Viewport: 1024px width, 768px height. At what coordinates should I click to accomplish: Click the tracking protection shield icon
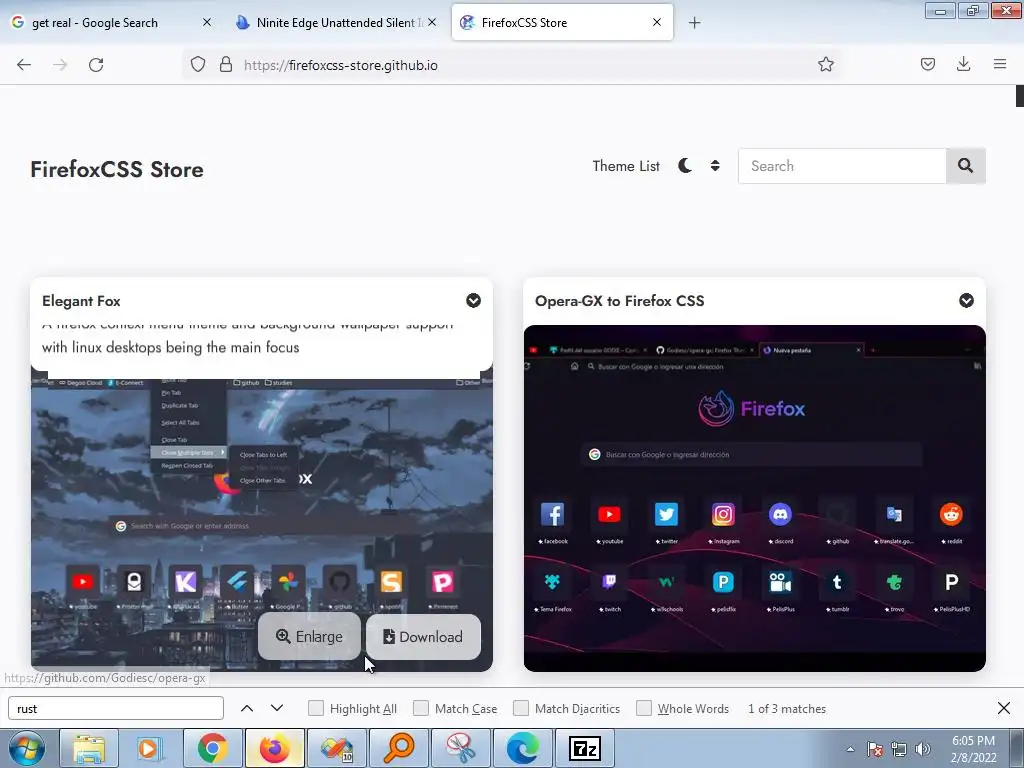coord(198,65)
